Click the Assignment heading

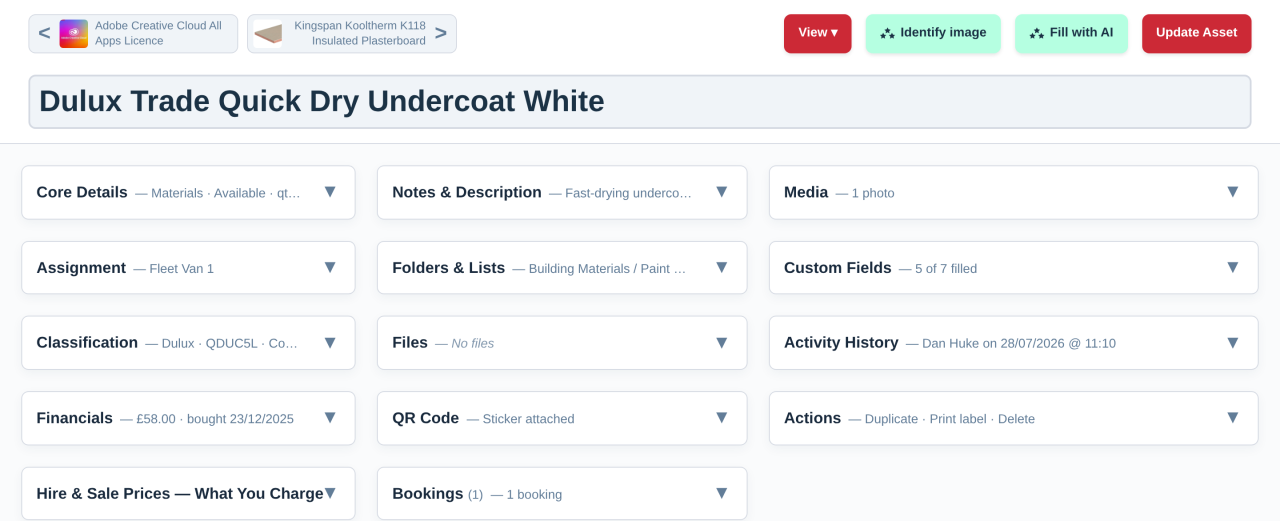[81, 268]
